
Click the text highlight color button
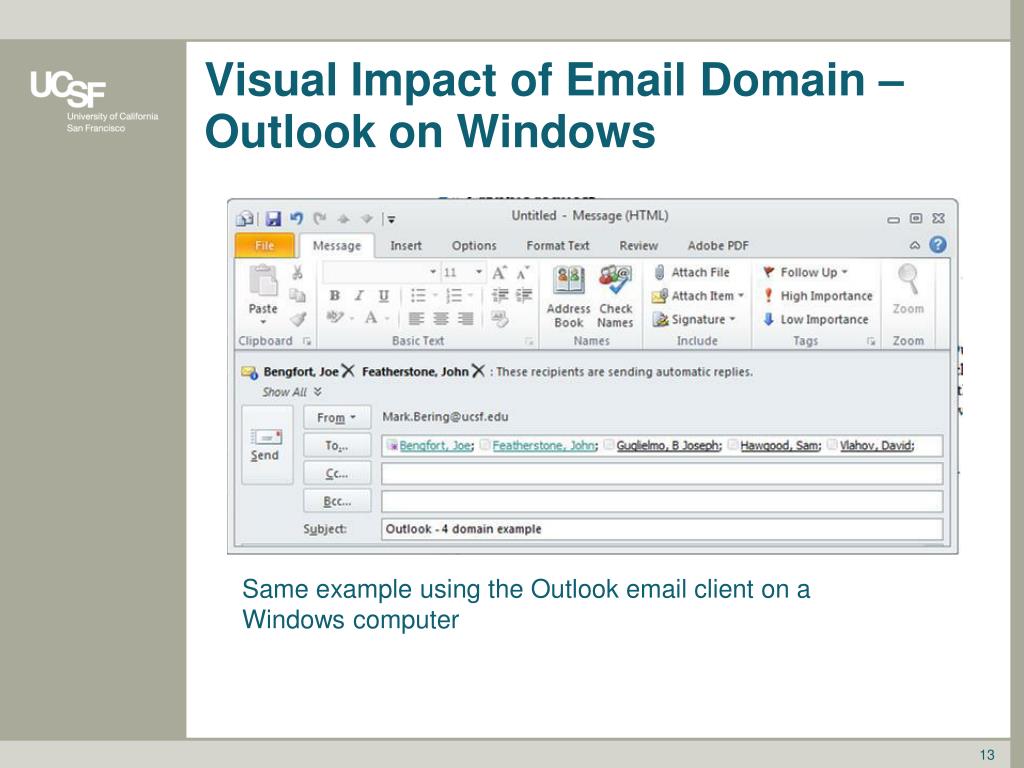tap(335, 319)
